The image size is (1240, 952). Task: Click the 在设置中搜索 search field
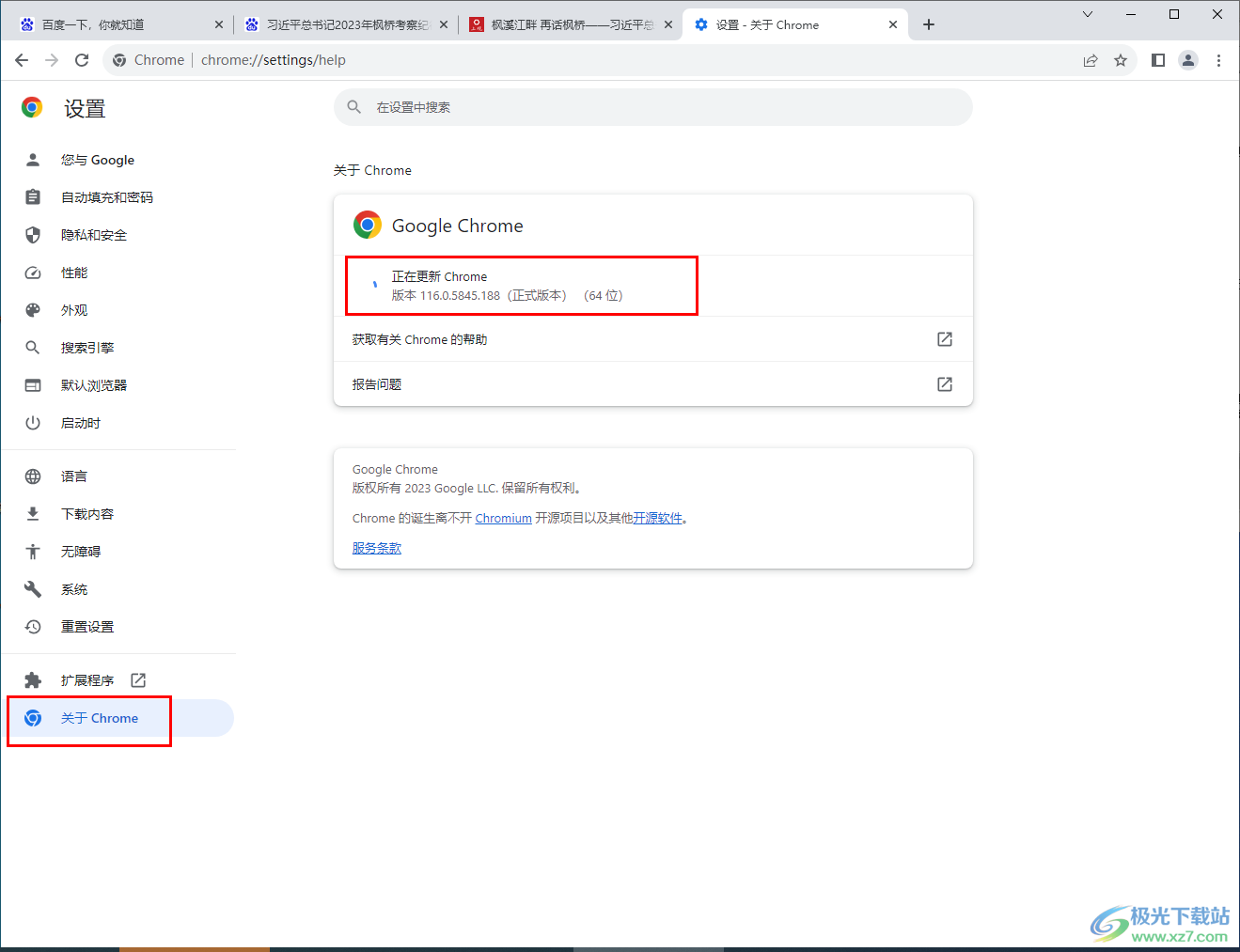653,107
